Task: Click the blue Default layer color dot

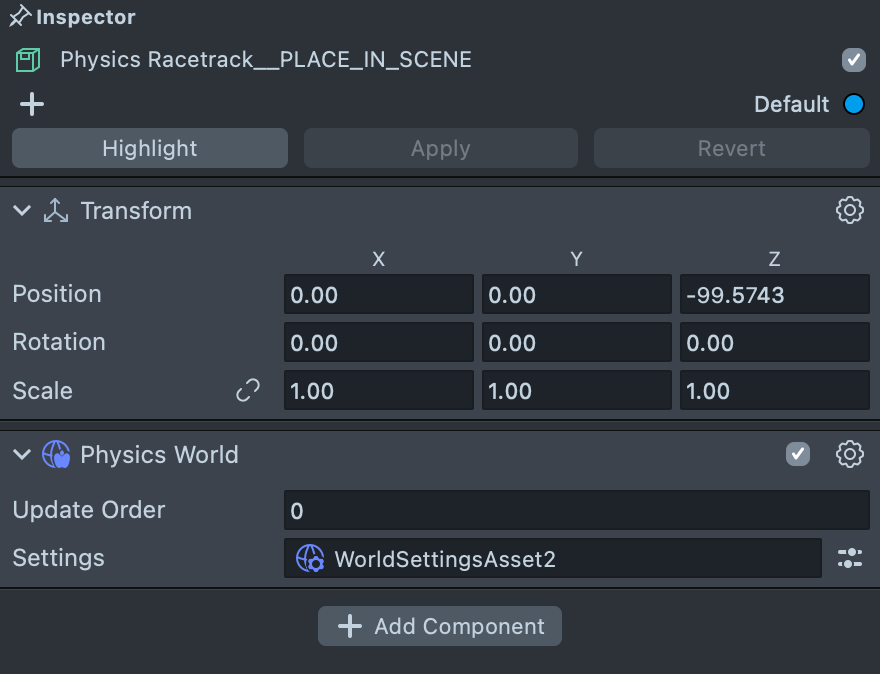Action: point(853,104)
